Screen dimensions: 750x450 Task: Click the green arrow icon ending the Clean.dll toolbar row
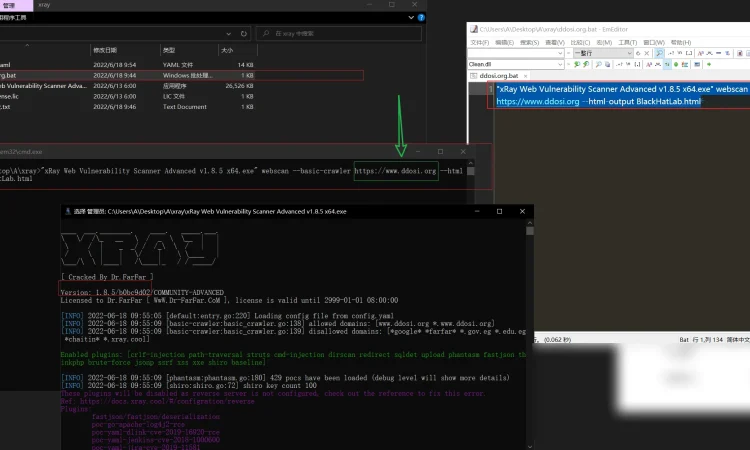(709, 64)
